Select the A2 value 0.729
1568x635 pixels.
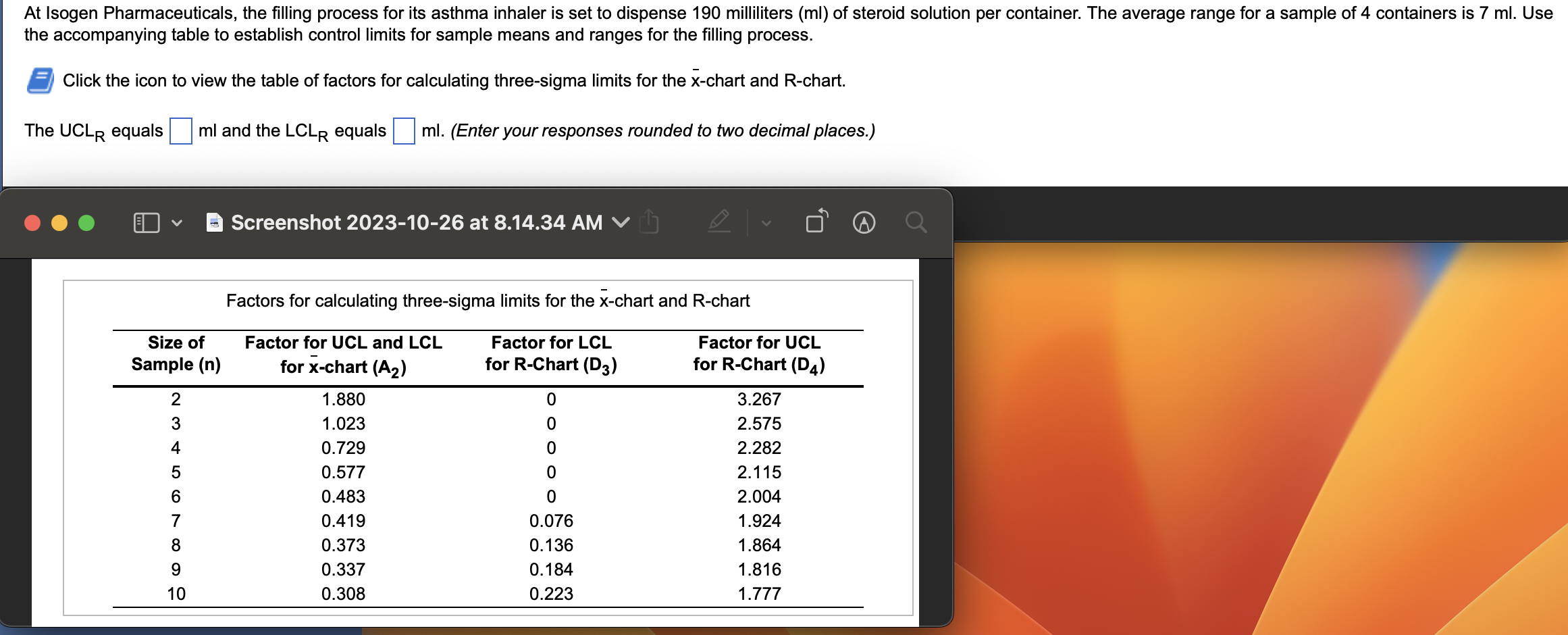coord(343,448)
